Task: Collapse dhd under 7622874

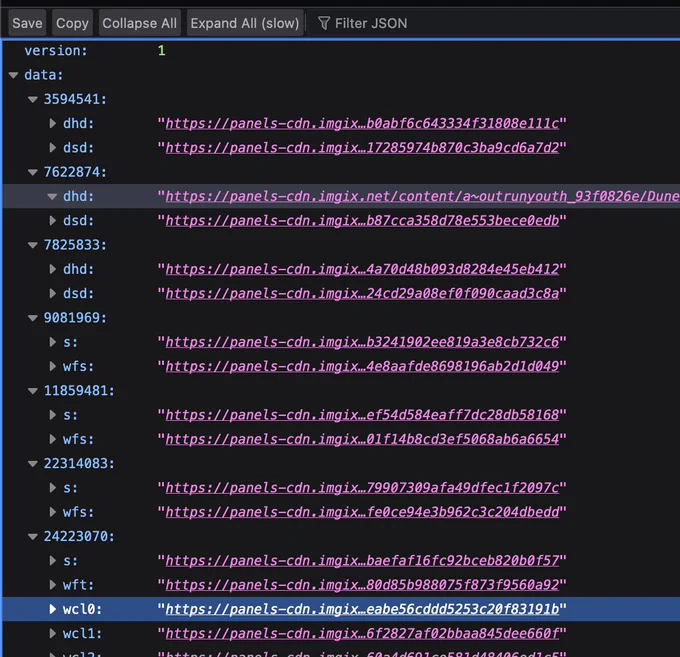Action: pos(52,197)
